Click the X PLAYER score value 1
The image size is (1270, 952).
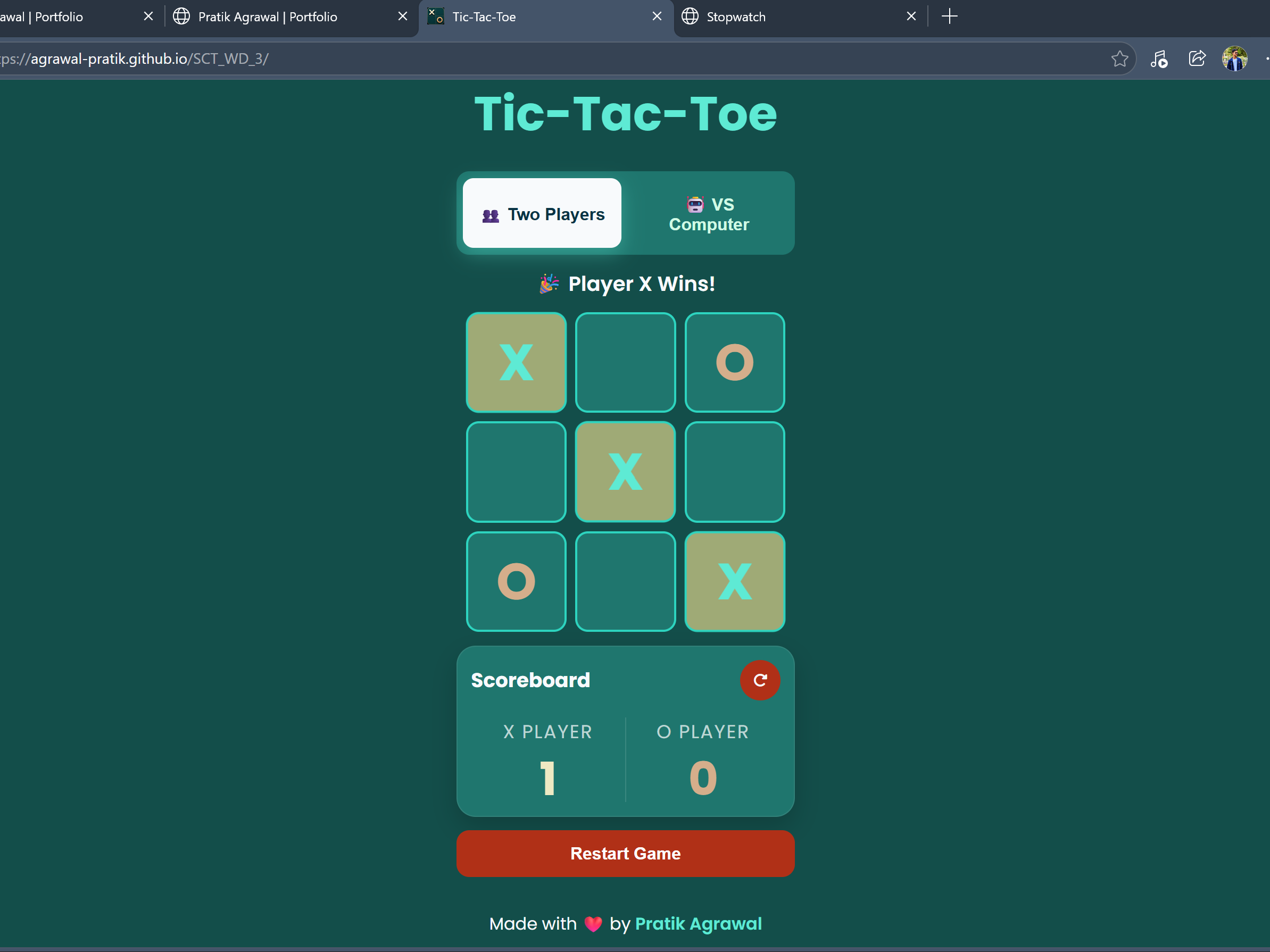(547, 778)
